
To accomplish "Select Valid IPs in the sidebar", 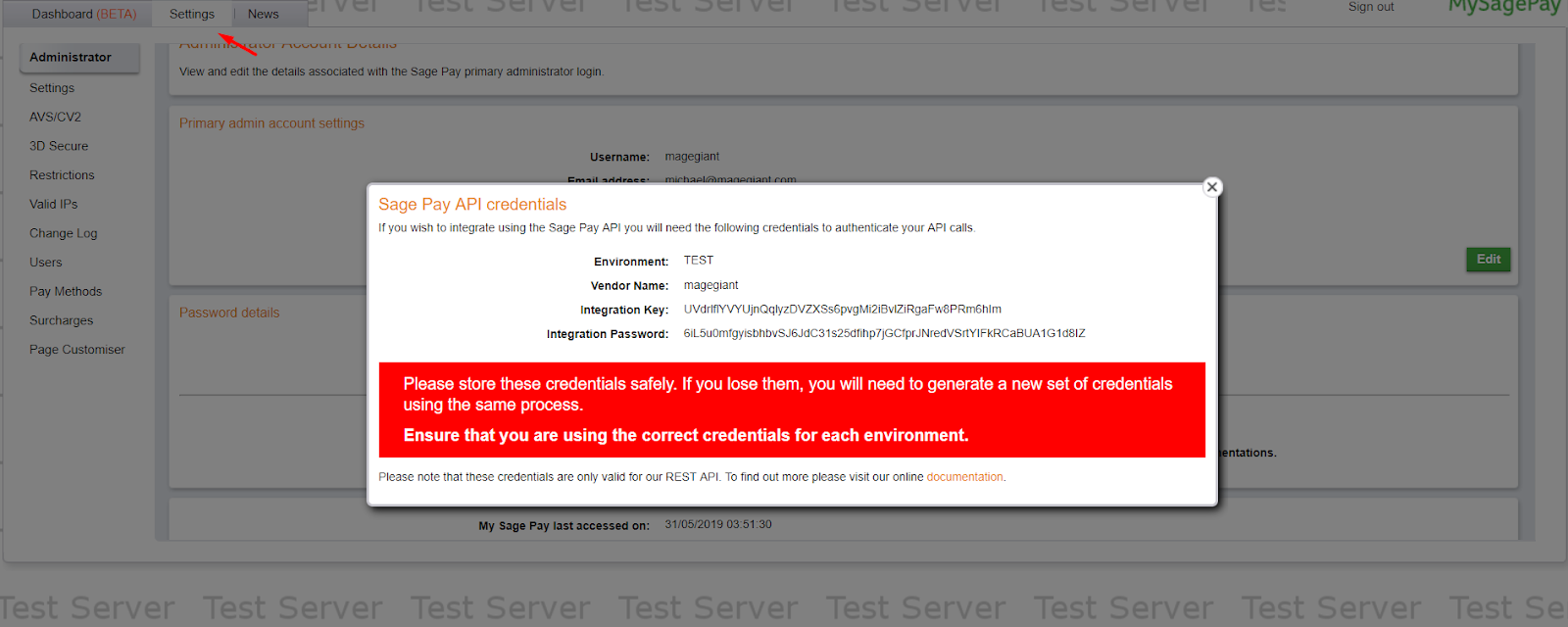I will [53, 204].
